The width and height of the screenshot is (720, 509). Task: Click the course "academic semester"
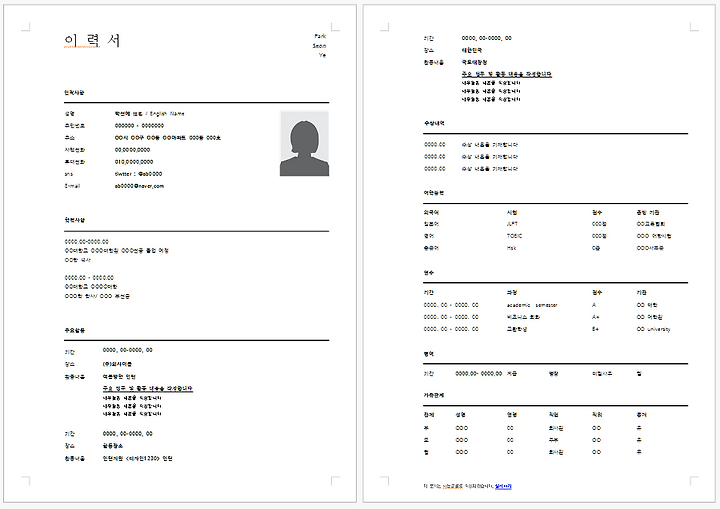[x=532, y=305]
